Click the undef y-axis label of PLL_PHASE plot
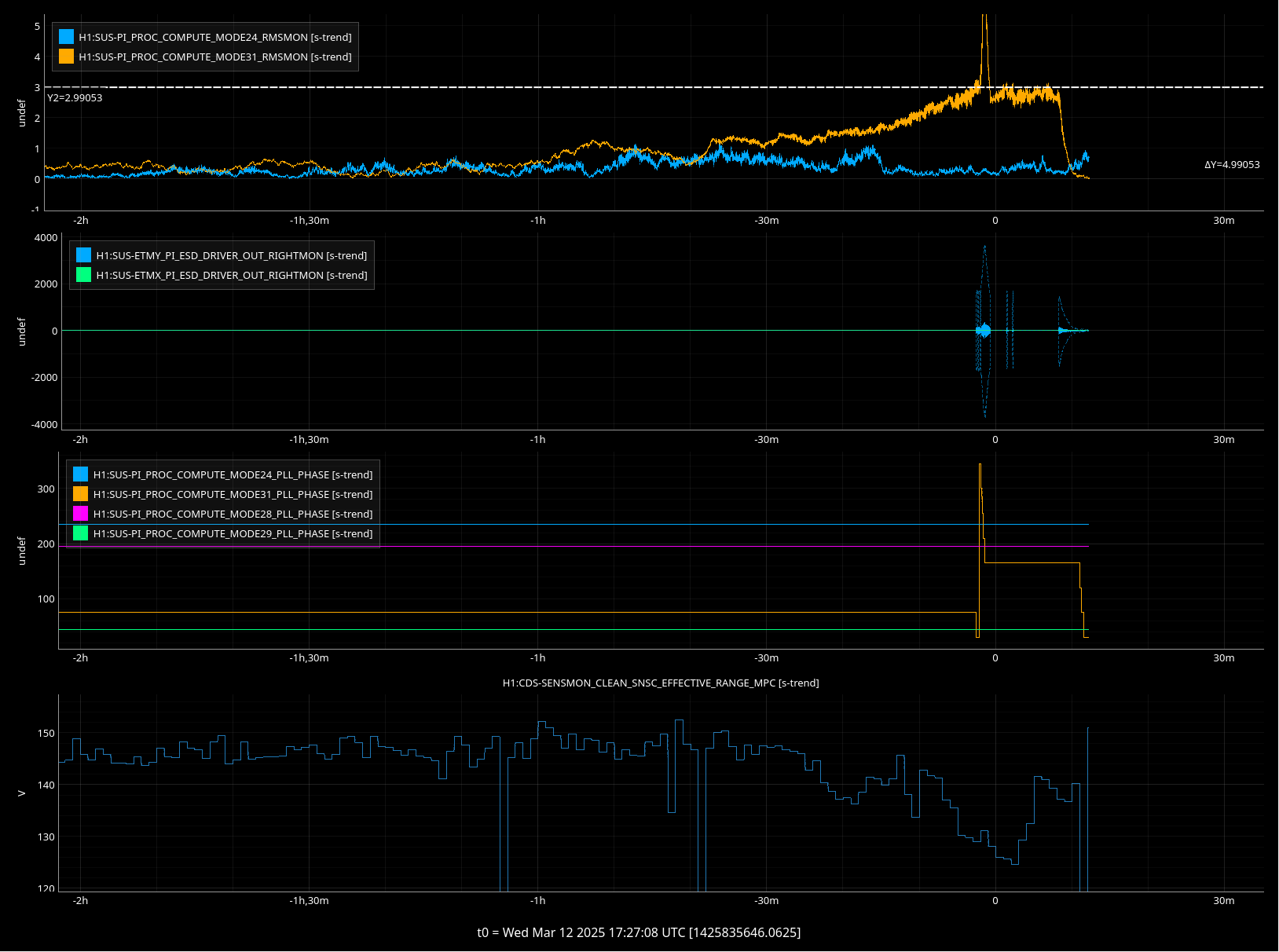The width and height of the screenshot is (1279, 952). click(22, 551)
